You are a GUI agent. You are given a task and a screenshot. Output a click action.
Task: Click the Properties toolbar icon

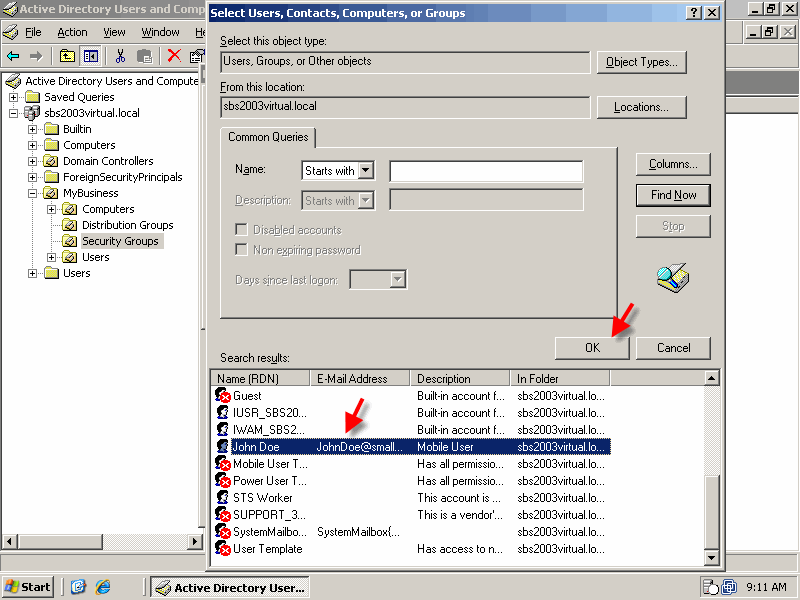coord(197,56)
